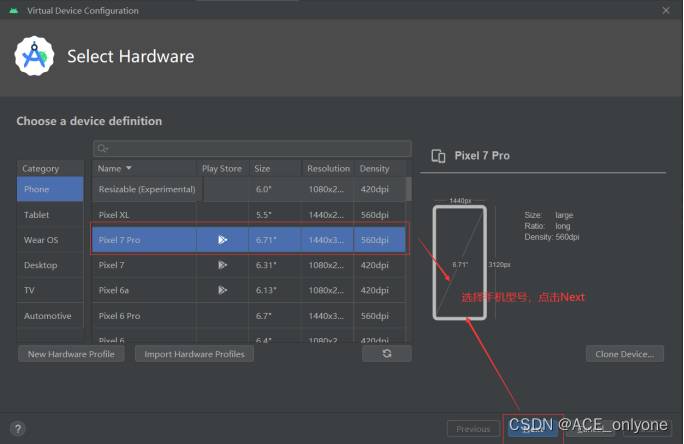Click the search magnifier icon
This screenshot has width=684, height=444.
click(103, 149)
